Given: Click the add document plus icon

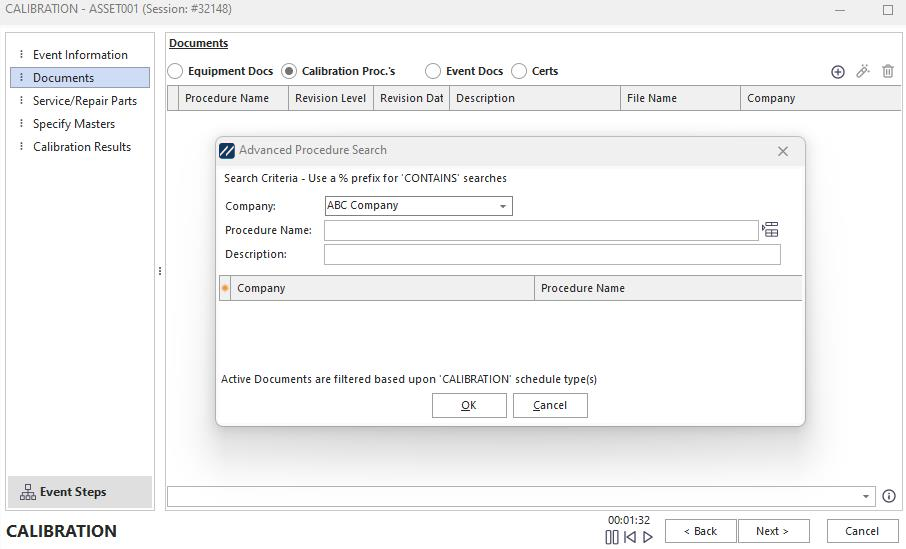Looking at the screenshot, I should 838,72.
